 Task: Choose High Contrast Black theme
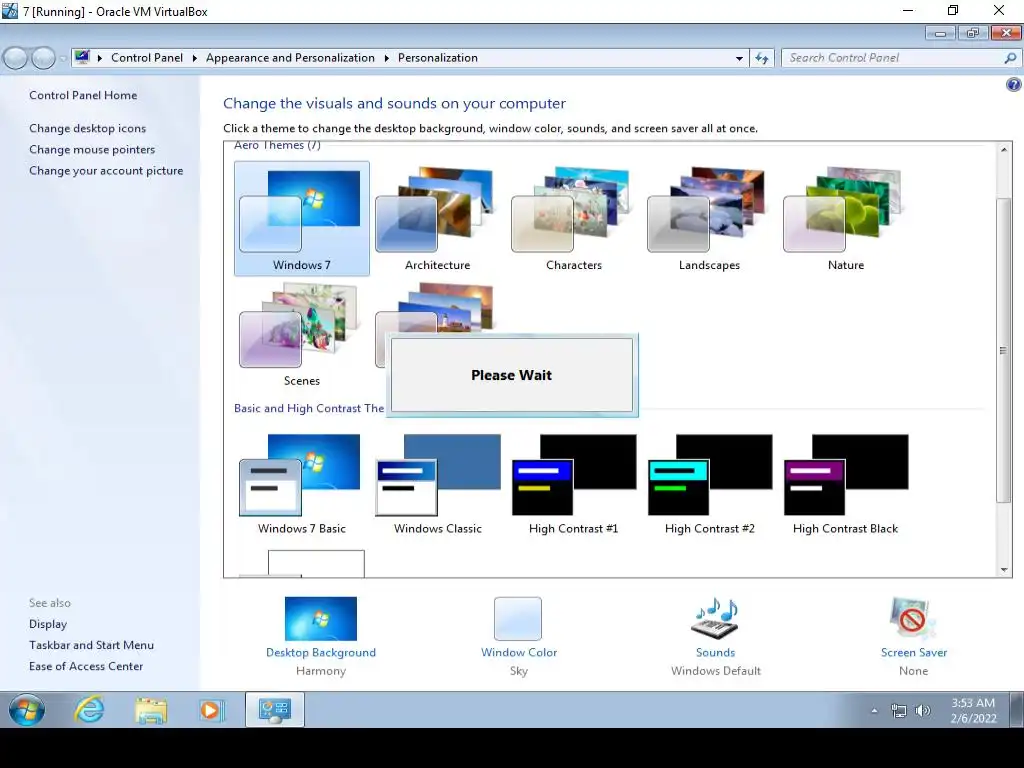click(x=846, y=484)
